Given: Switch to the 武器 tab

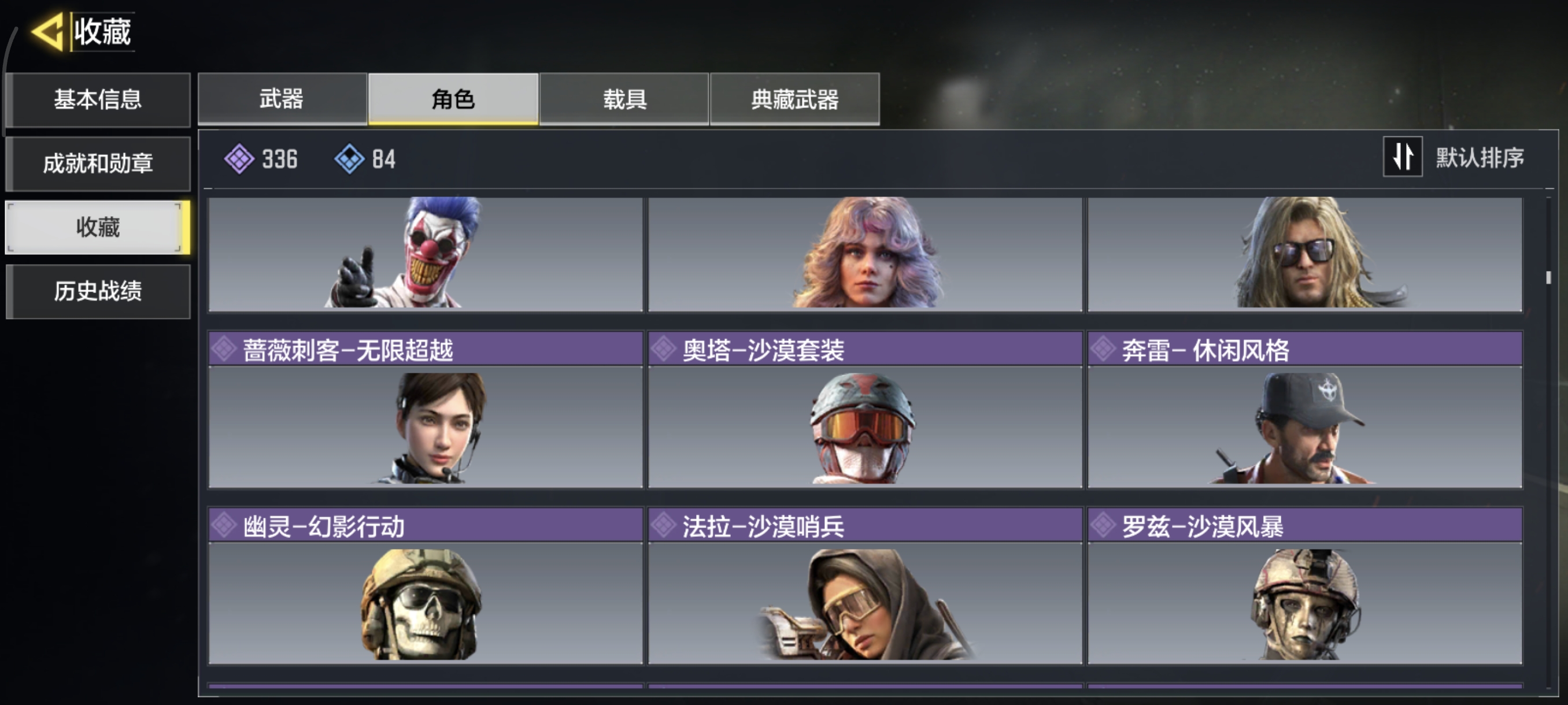Looking at the screenshot, I should (x=282, y=99).
